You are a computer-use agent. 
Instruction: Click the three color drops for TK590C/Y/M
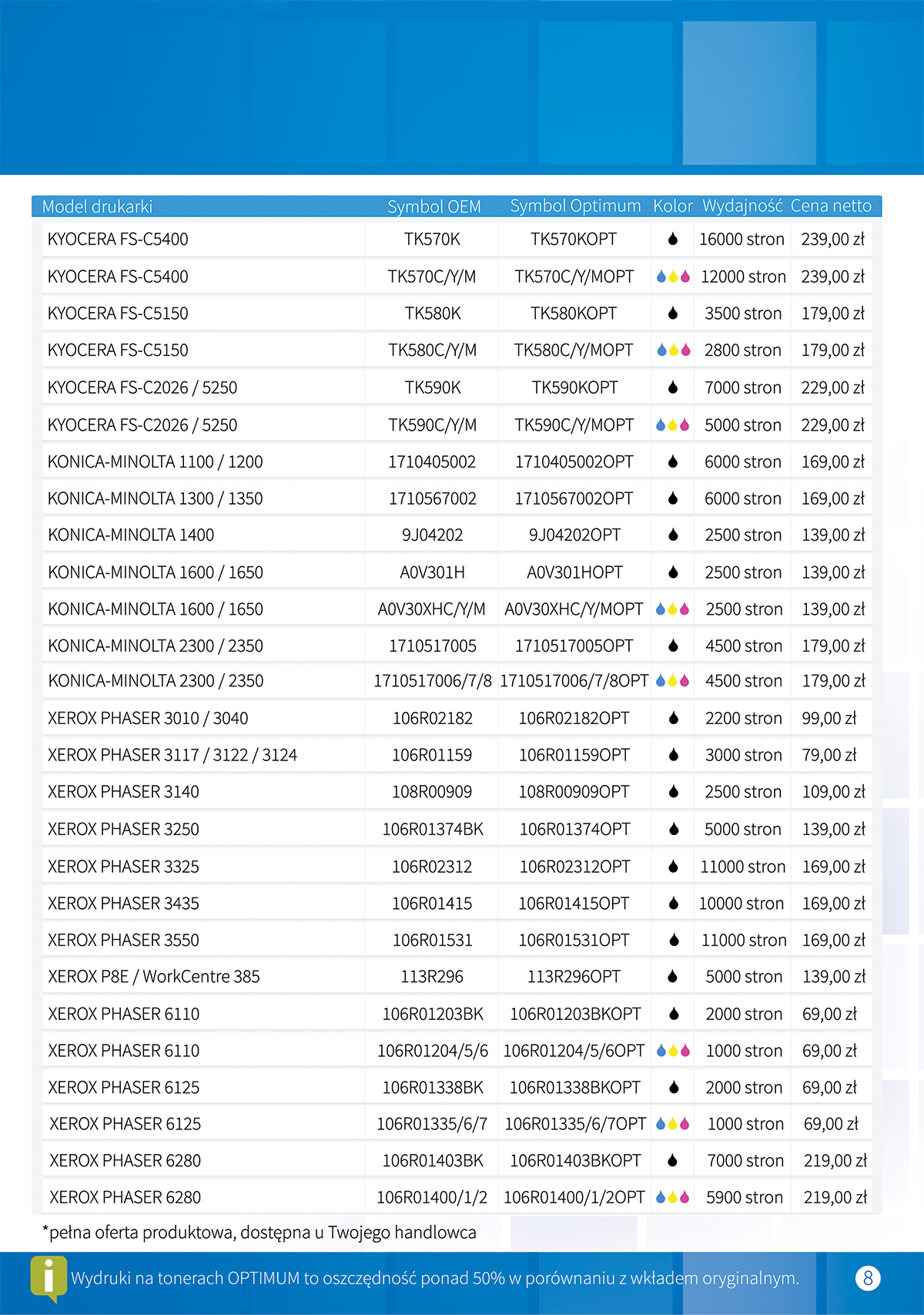[x=673, y=425]
